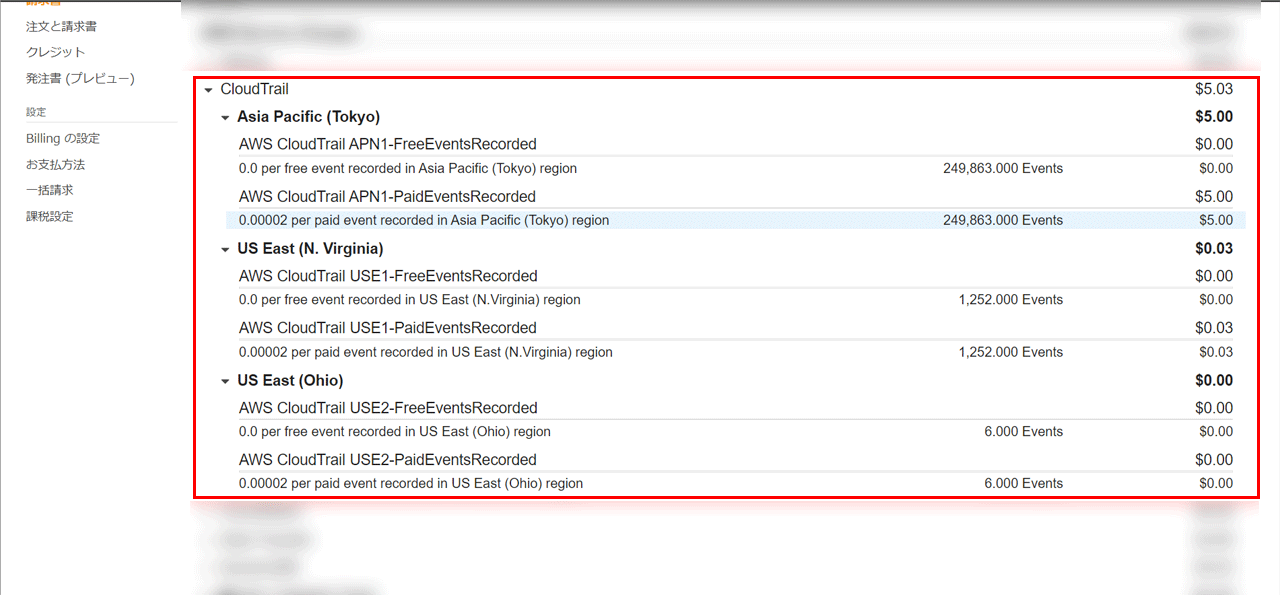Click the AWS CloudTrail USE1-PaidEventsRecorded line
Screen dimensions: 1280x595
(388, 328)
